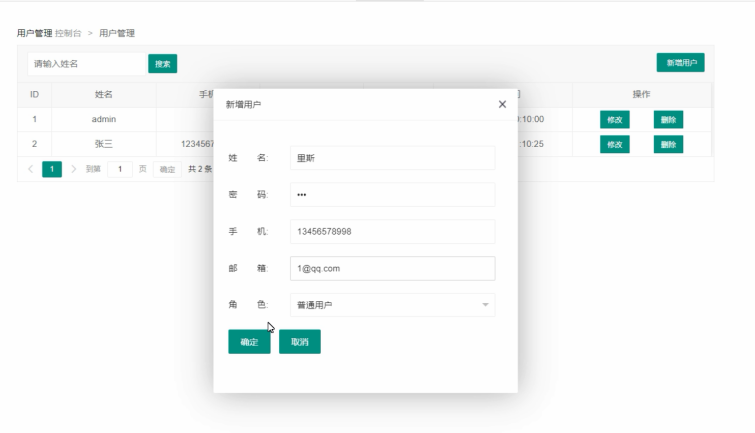Screen dimensions: 755x433
Task: Click the 姓名 column header
Action: tap(104, 94)
